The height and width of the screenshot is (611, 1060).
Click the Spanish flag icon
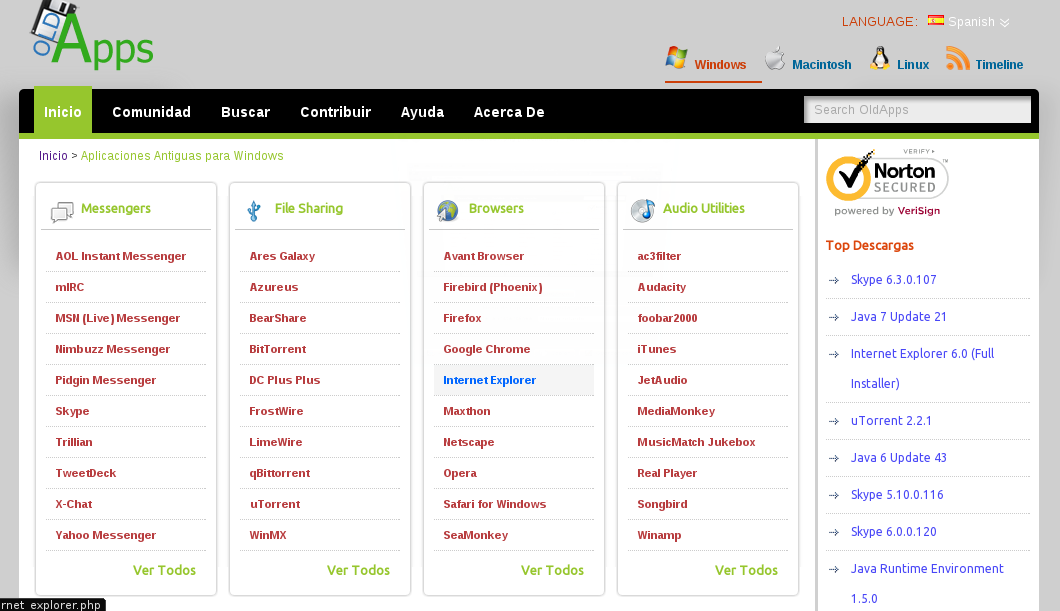935,21
